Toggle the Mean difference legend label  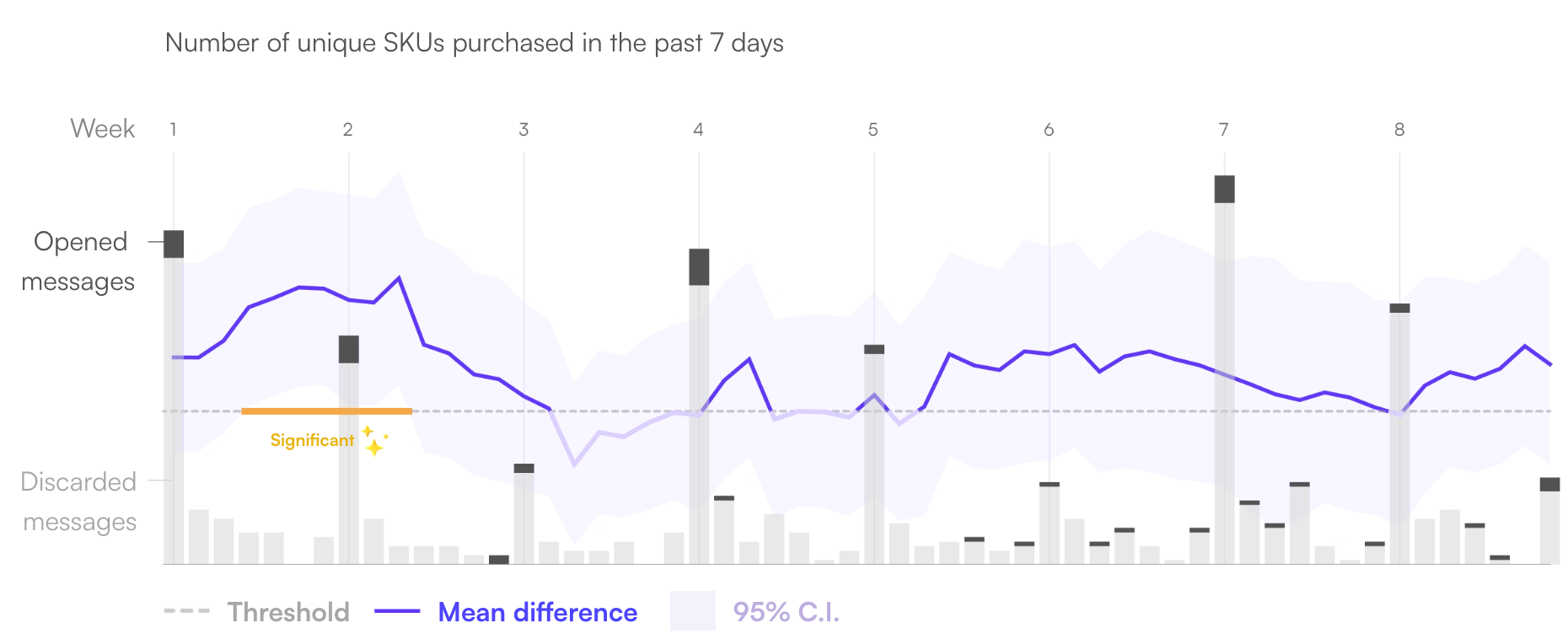point(537,612)
